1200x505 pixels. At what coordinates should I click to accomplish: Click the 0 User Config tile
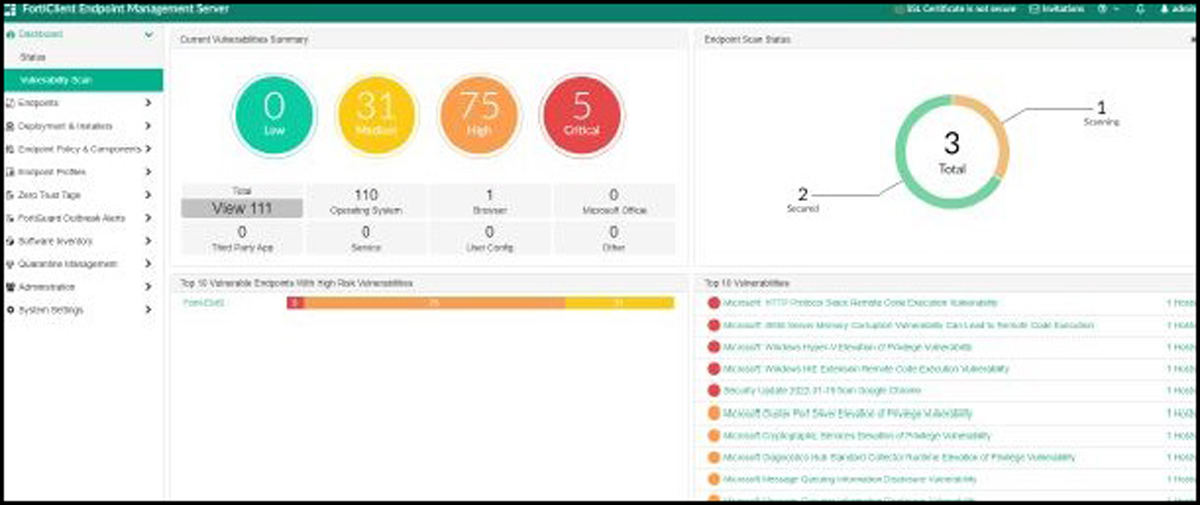(x=489, y=238)
